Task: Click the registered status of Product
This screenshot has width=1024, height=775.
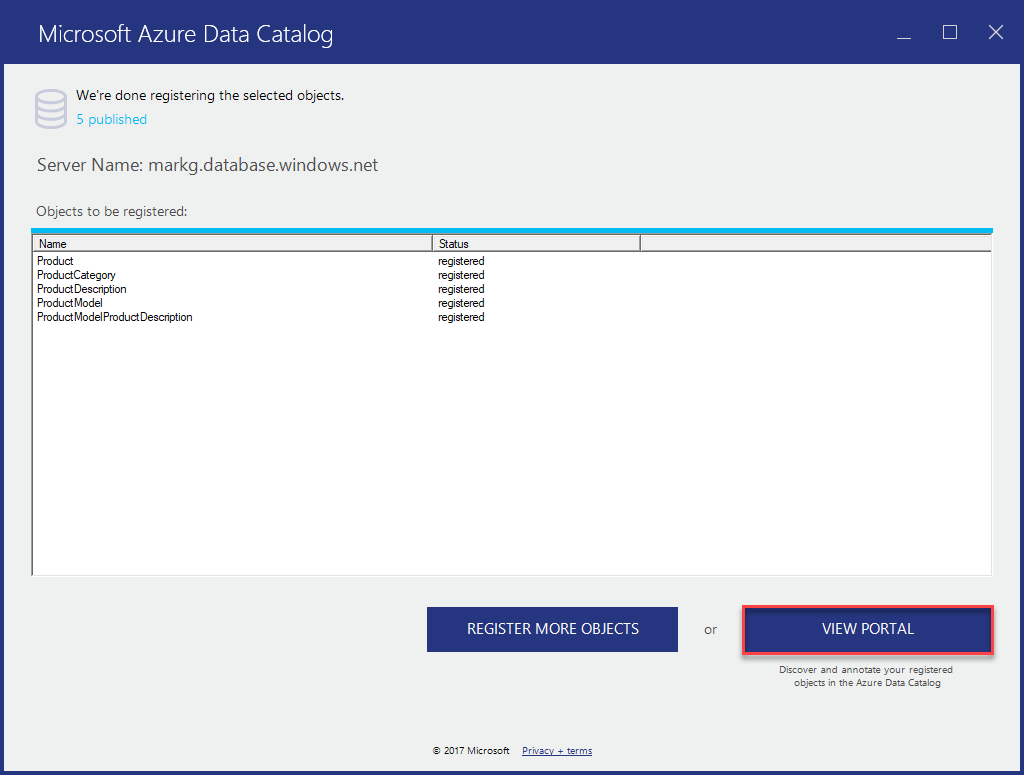Action: coord(461,261)
